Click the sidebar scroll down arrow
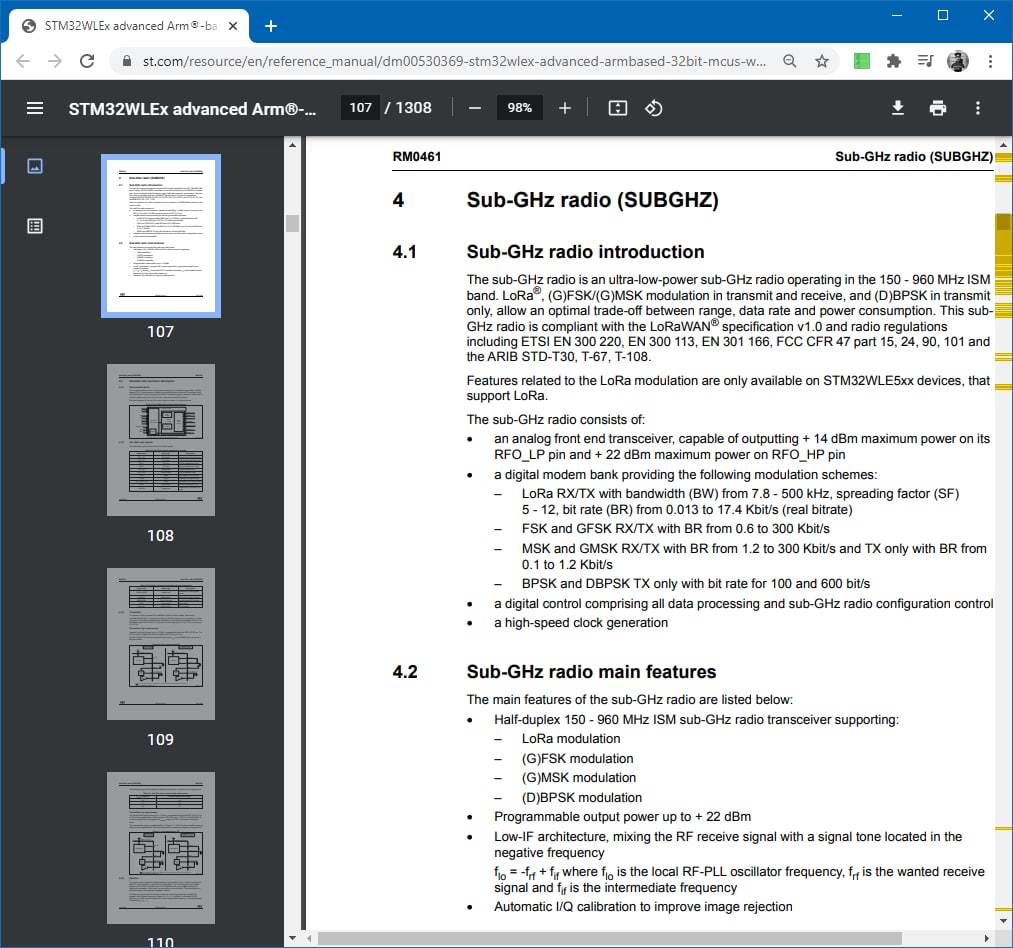The image size is (1013, 948). 292,938
